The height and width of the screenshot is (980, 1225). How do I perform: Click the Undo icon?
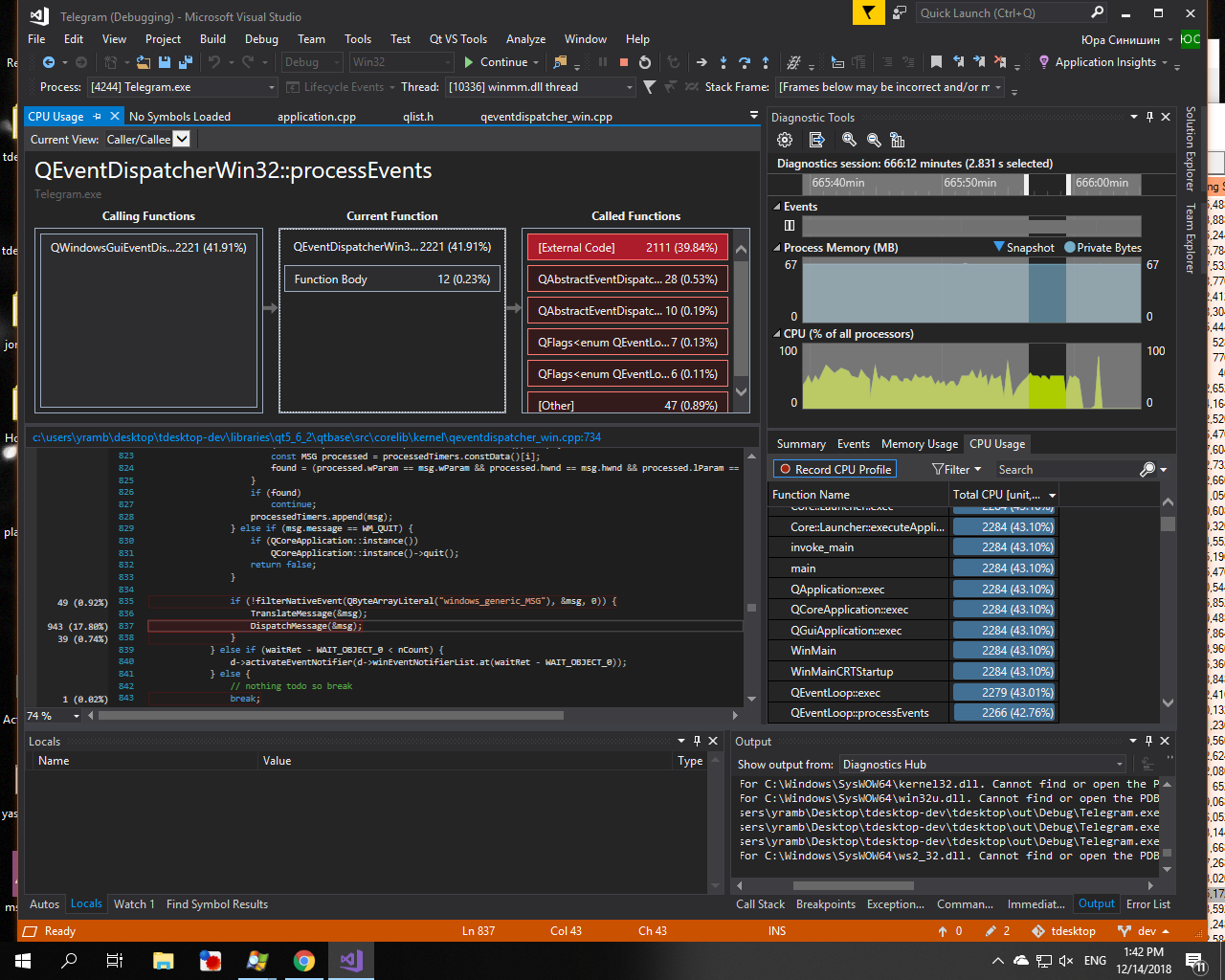[214, 62]
